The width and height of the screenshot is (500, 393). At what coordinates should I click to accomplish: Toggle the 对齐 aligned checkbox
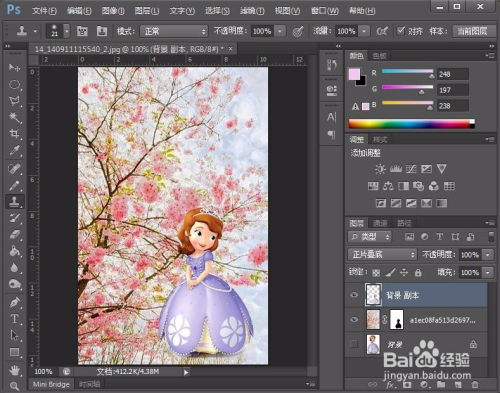(401, 31)
